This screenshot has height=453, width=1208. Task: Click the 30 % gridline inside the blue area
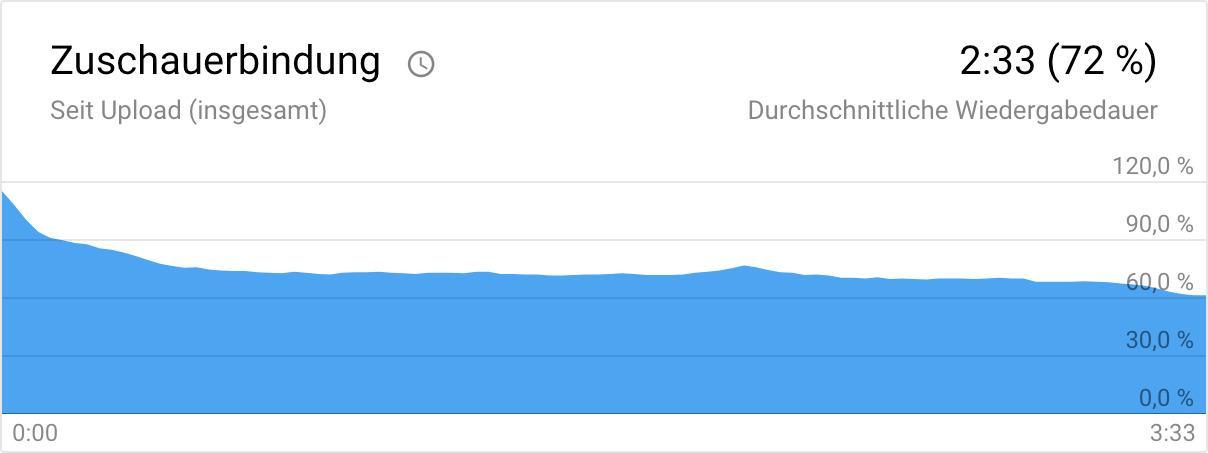pos(600,356)
